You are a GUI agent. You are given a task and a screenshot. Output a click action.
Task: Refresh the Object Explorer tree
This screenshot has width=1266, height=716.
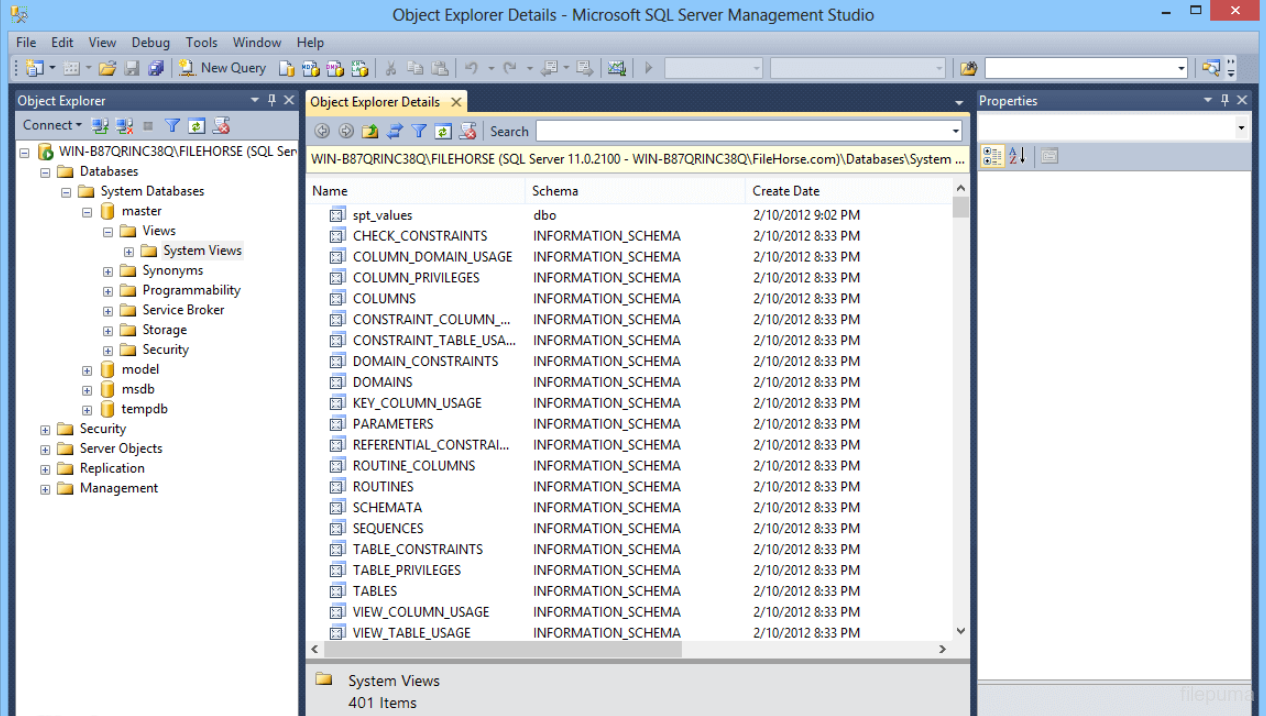click(x=195, y=124)
